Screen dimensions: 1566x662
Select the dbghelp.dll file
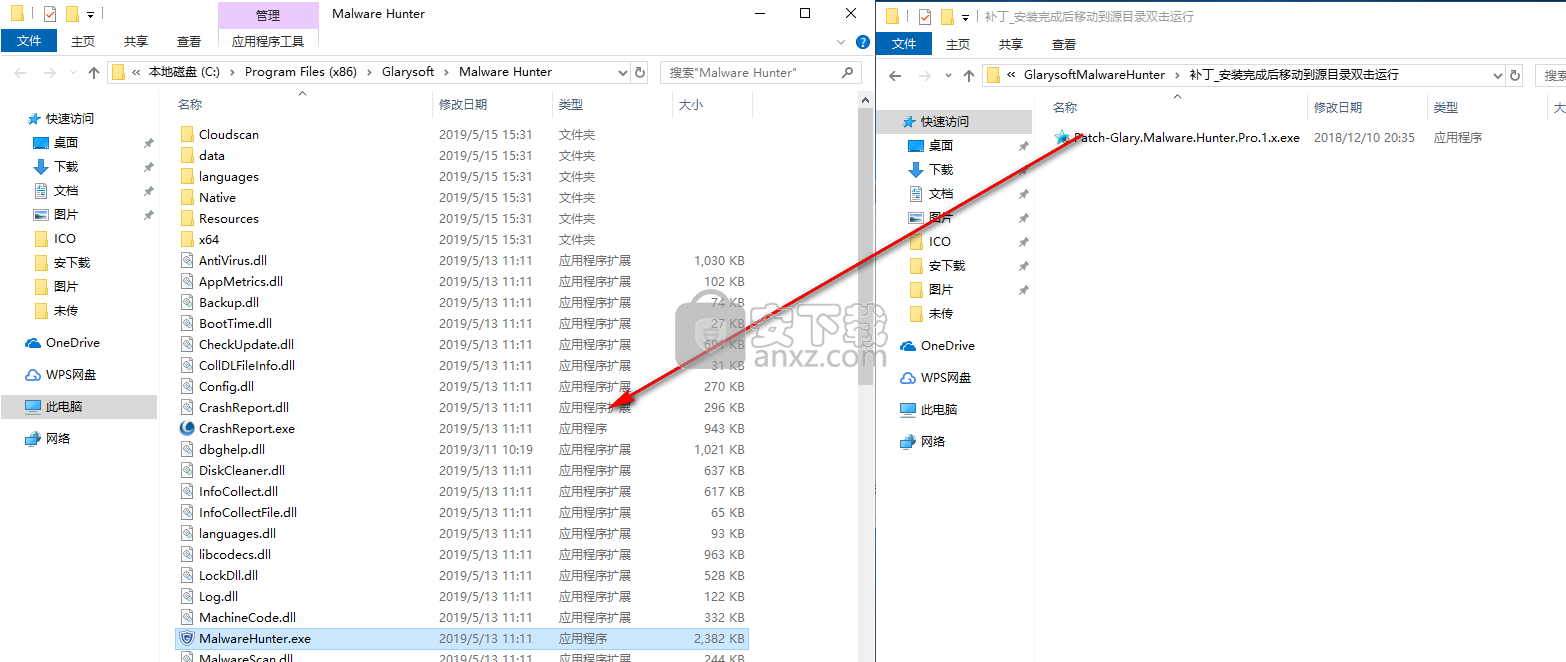click(x=232, y=449)
